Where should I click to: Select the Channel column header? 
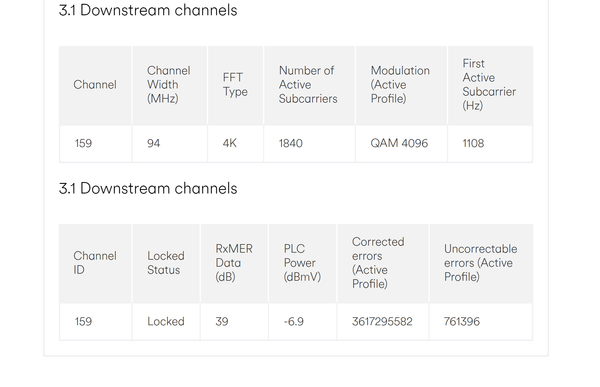(x=95, y=85)
